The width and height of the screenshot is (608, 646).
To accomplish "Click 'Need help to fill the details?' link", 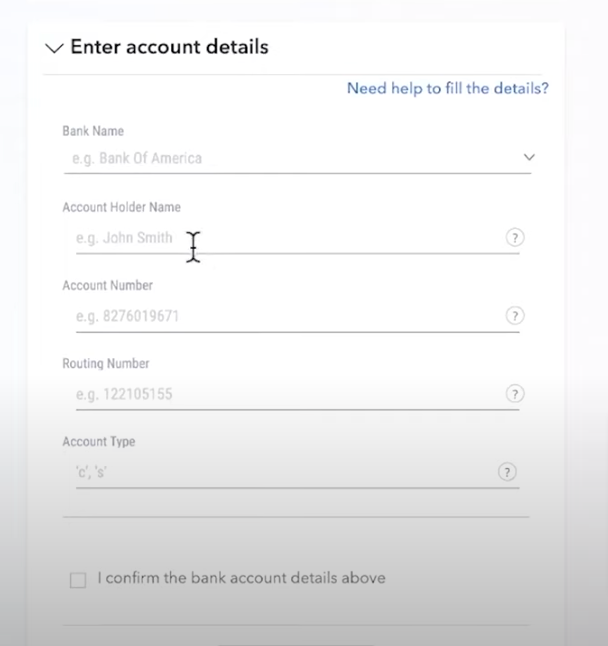I will pos(447,89).
